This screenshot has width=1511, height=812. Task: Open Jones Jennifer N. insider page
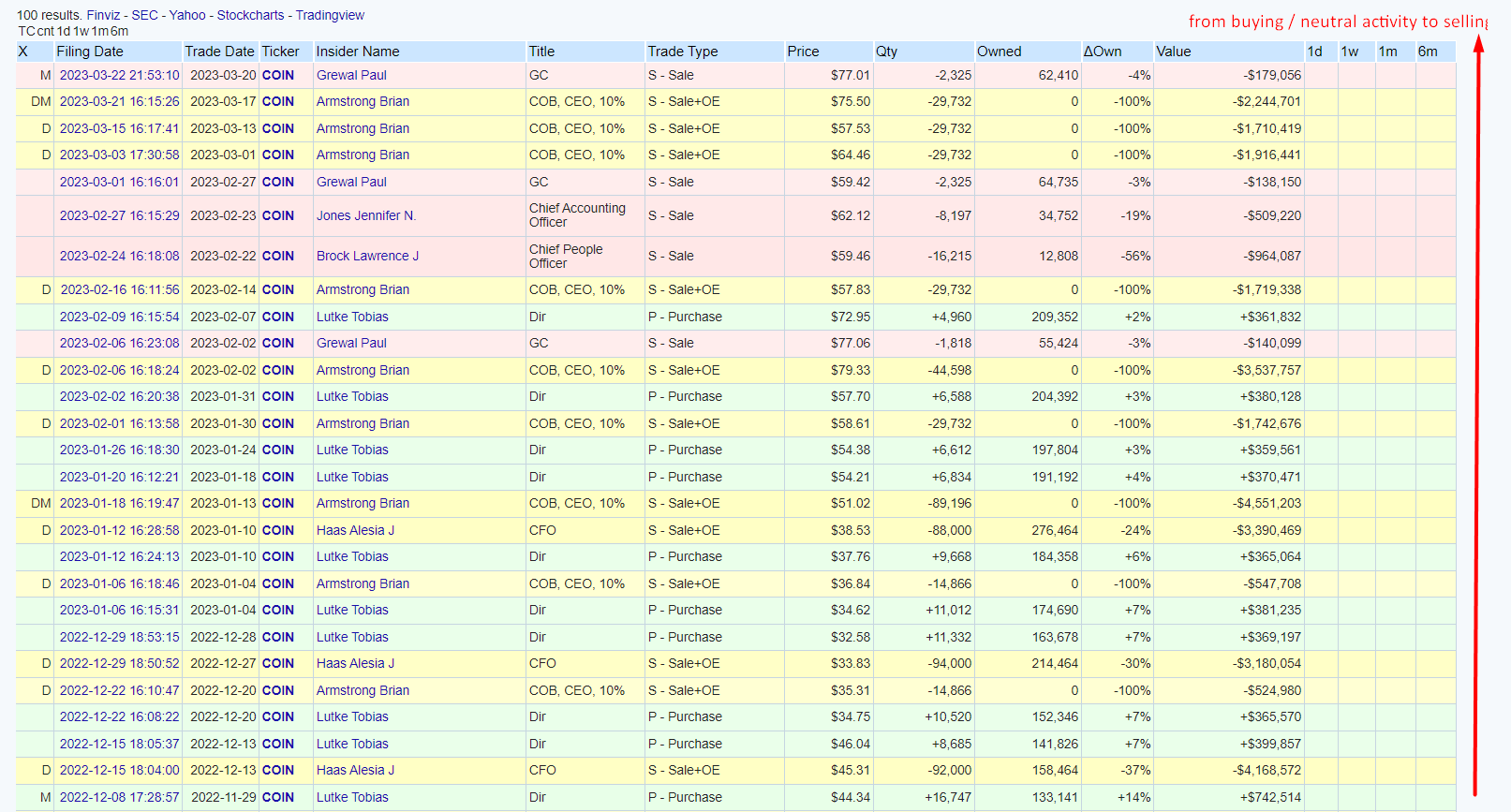pyautogui.click(x=366, y=215)
